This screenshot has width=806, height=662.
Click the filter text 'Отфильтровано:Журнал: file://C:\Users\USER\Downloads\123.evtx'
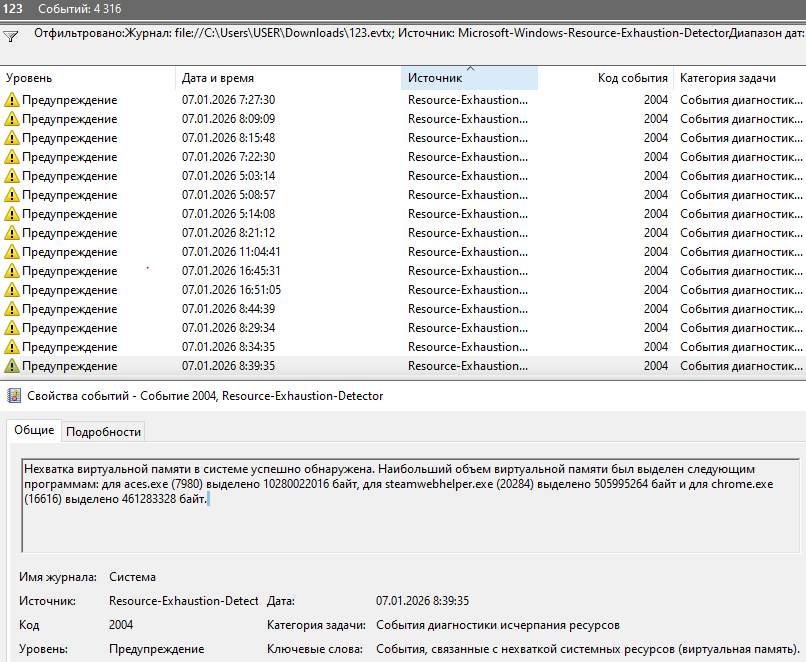click(x=214, y=33)
